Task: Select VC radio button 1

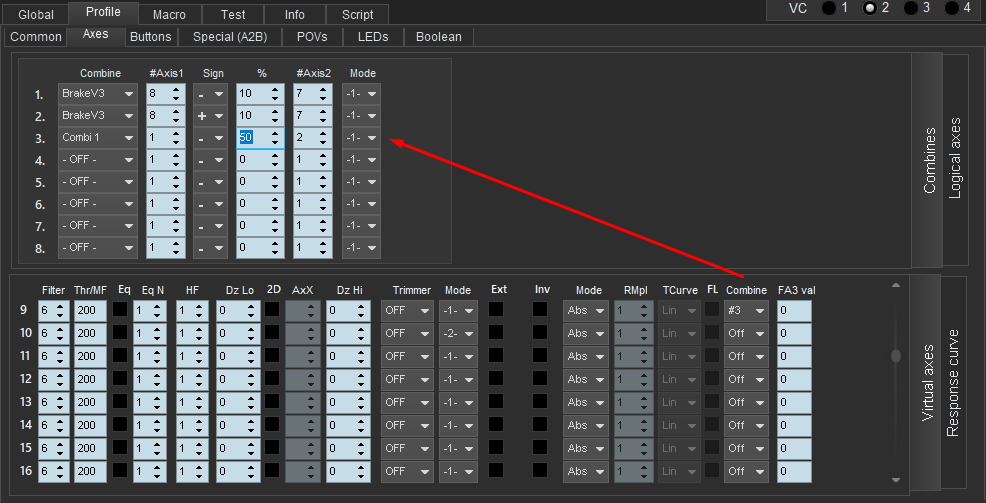Action: pos(829,8)
